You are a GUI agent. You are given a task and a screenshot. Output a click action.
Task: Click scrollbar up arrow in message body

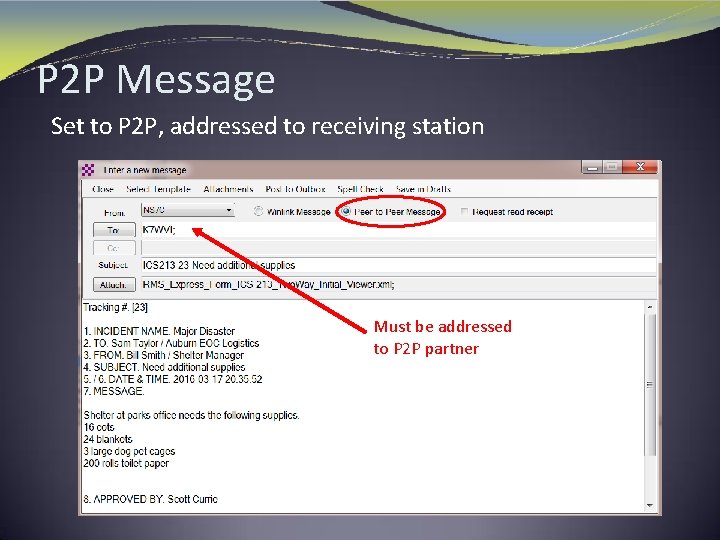(x=650, y=307)
